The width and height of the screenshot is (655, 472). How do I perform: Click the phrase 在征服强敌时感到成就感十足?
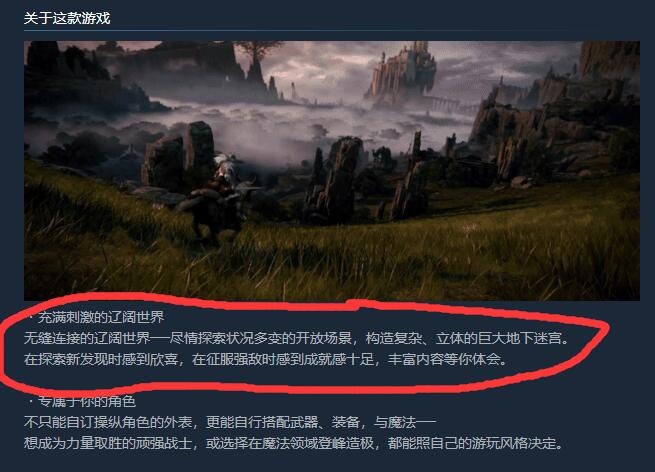pyautogui.click(x=282, y=359)
